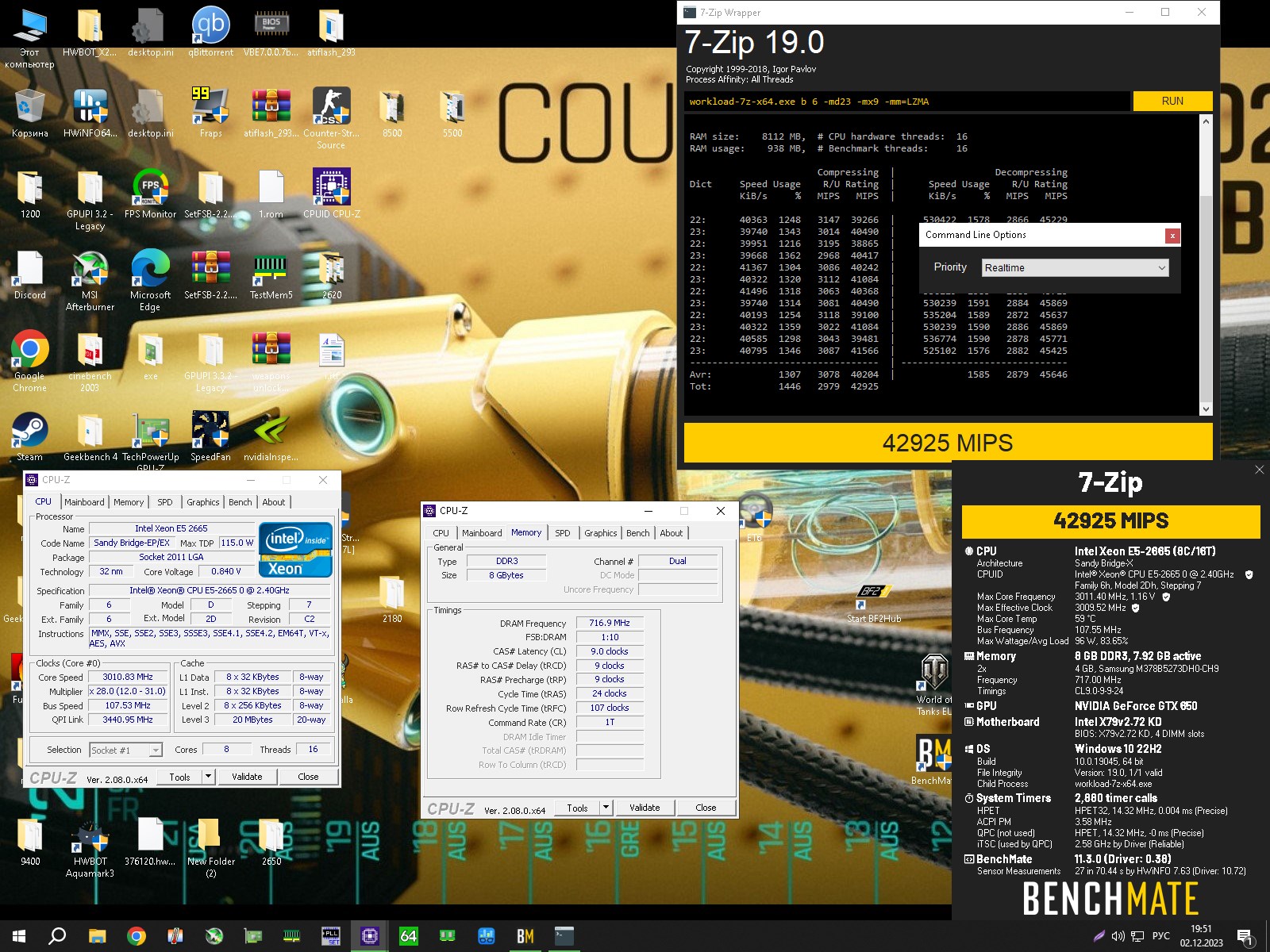
Task: Expand Tools arrow in Memory tab window
Action: point(606,808)
